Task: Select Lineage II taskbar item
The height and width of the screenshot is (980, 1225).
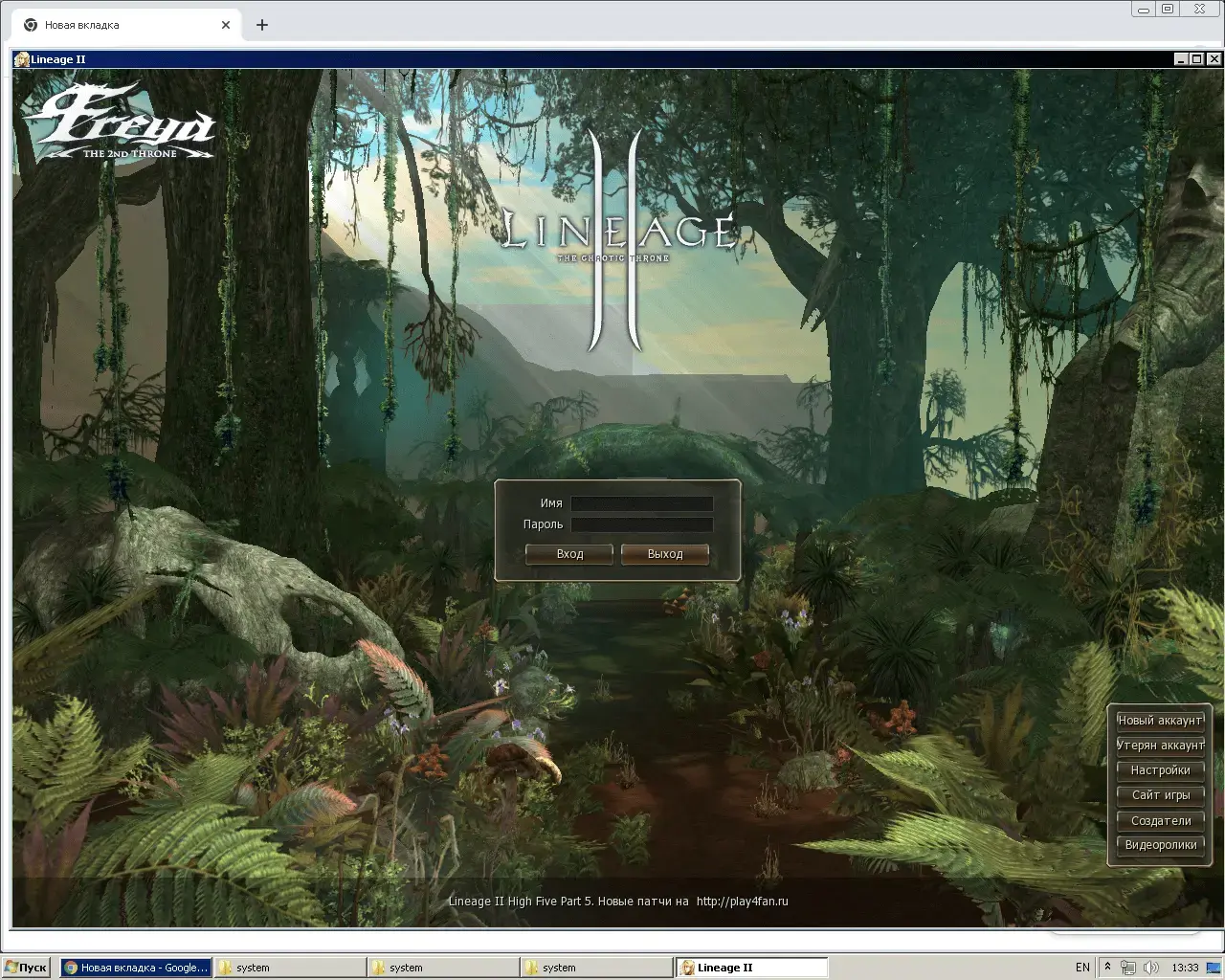Action: click(751, 968)
